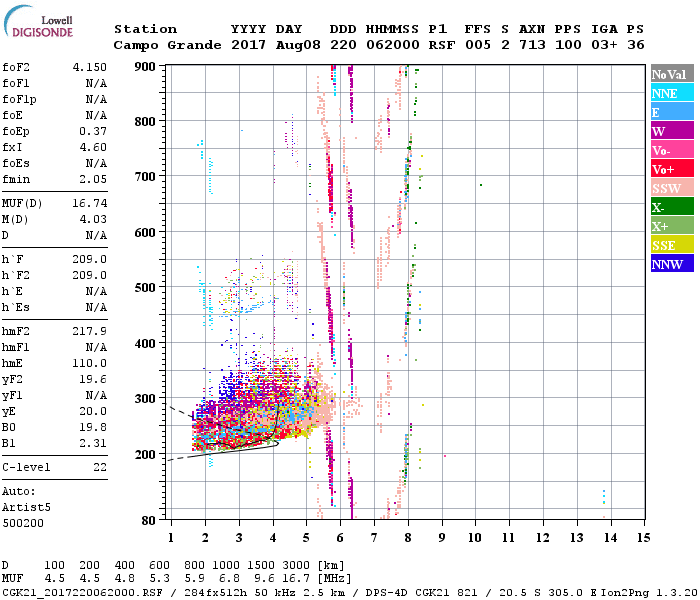Select the Vo+ red legend swatch

tap(672, 169)
